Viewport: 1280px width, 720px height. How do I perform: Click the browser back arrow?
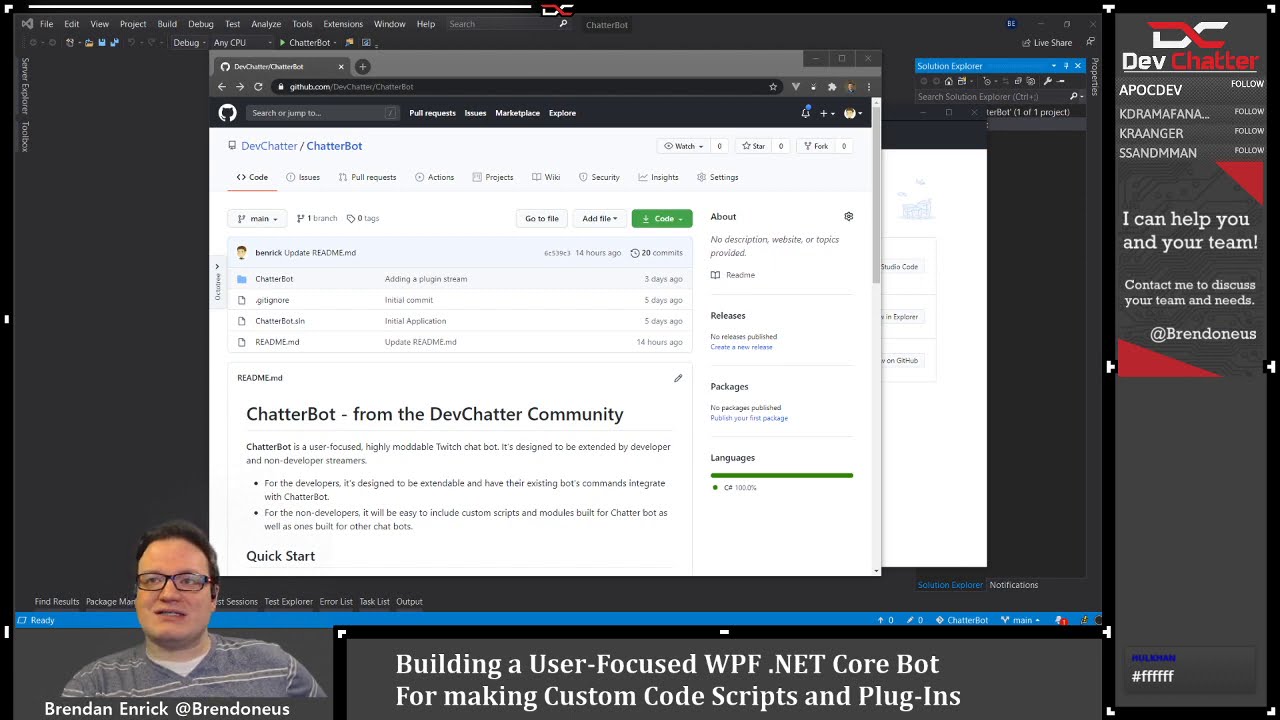222,87
